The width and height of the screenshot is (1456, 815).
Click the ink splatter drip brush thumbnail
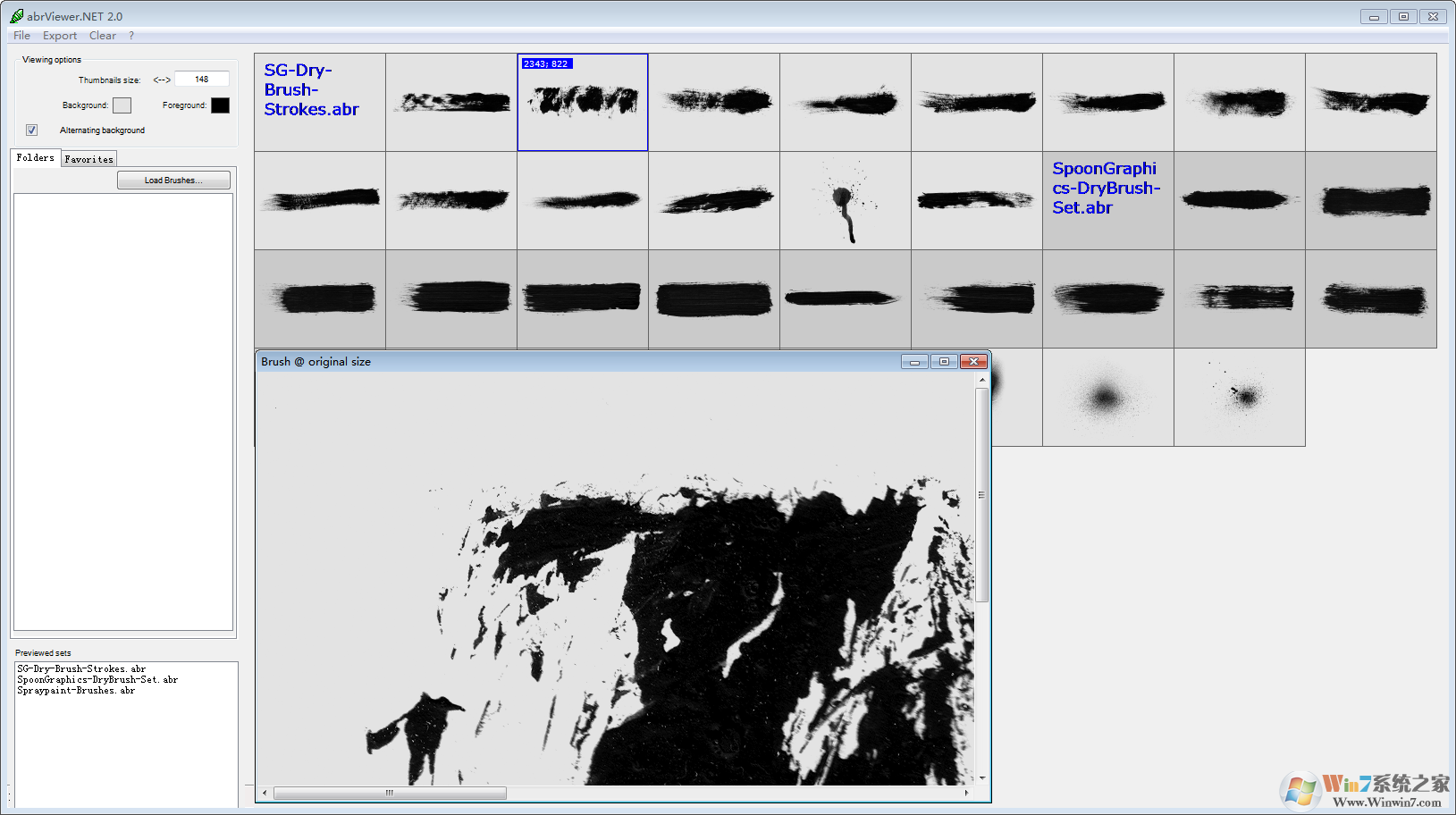coord(845,201)
